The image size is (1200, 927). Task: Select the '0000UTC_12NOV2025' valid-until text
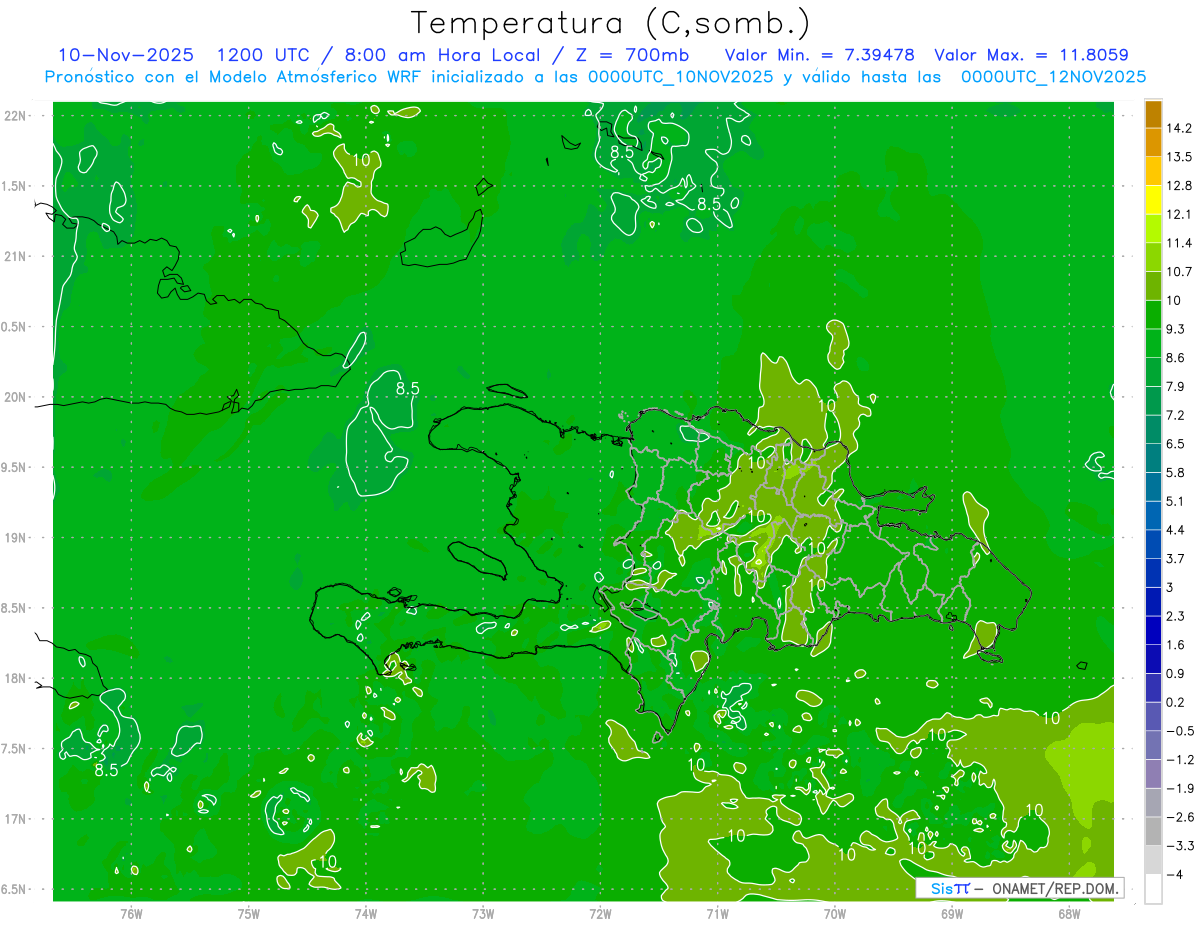coord(1053,77)
